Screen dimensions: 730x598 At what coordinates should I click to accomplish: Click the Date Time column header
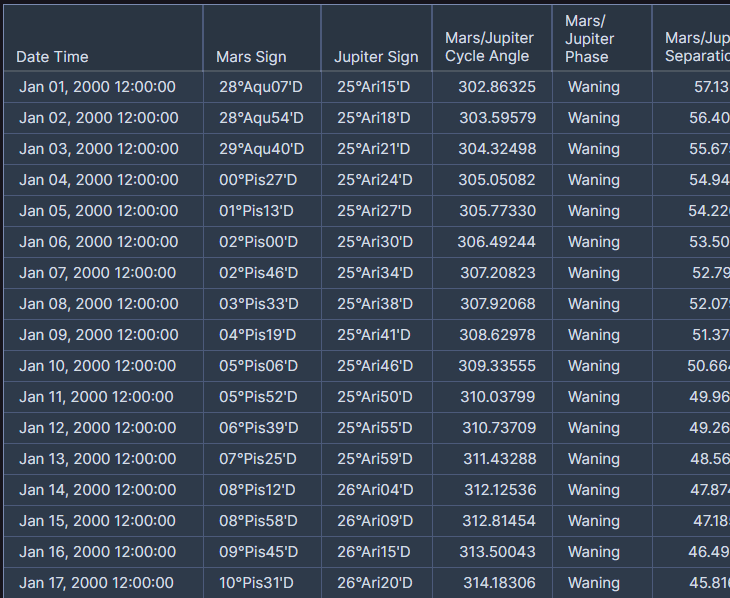(x=52, y=57)
